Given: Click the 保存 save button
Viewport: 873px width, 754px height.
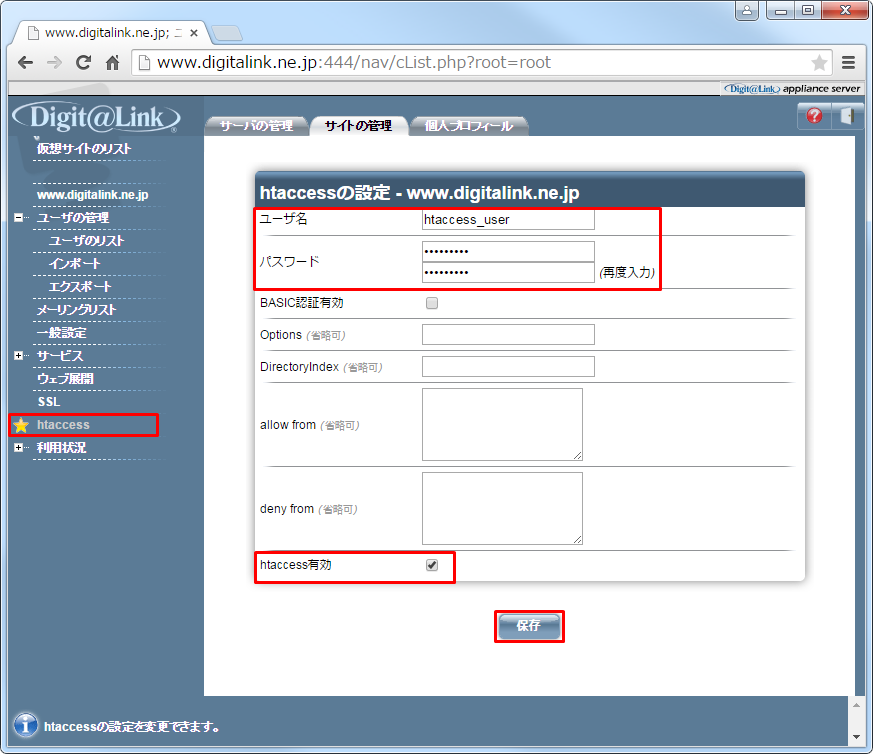Looking at the screenshot, I should pyautogui.click(x=529, y=626).
